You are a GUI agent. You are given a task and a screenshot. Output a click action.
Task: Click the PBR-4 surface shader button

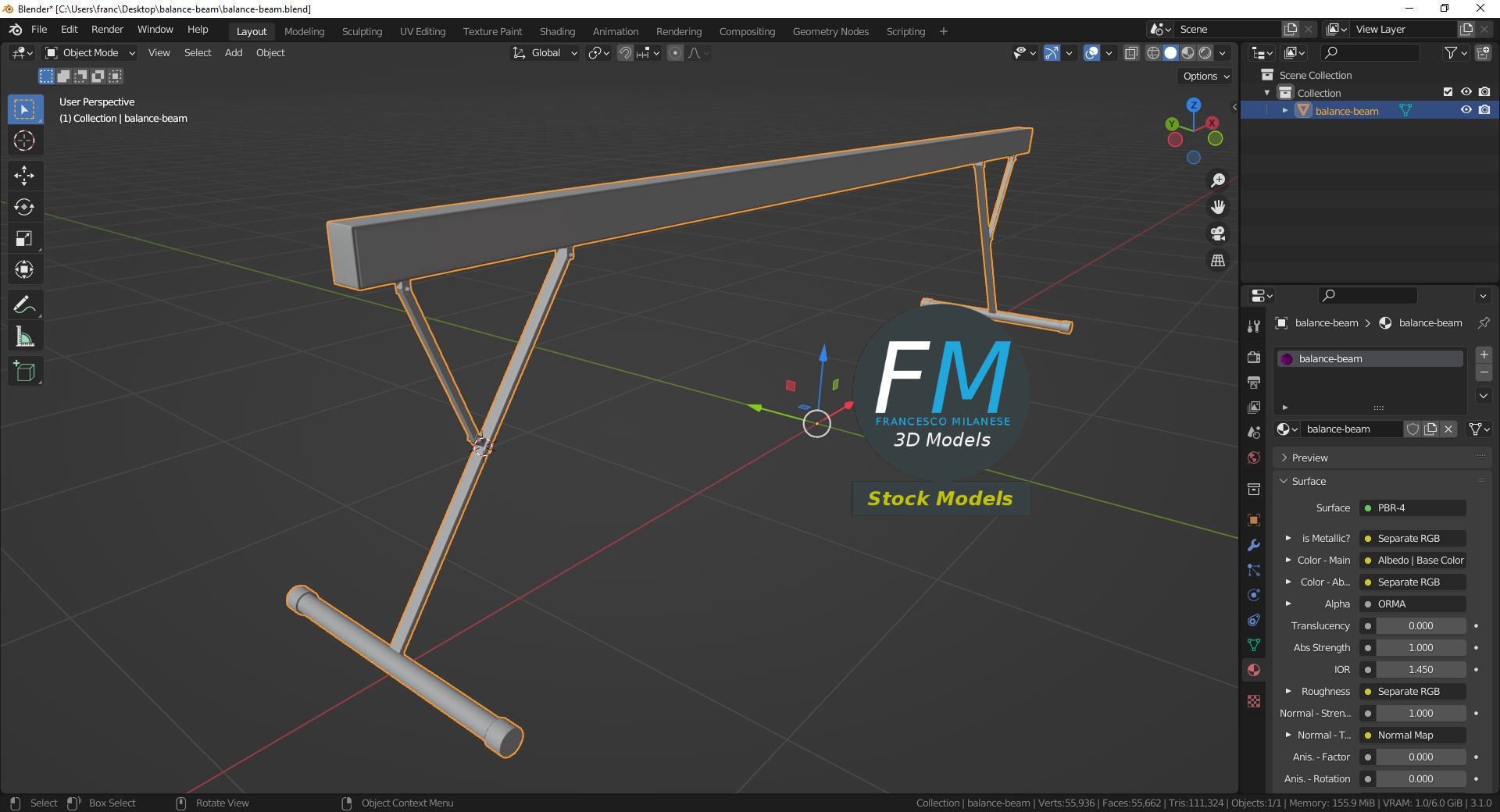1413,507
